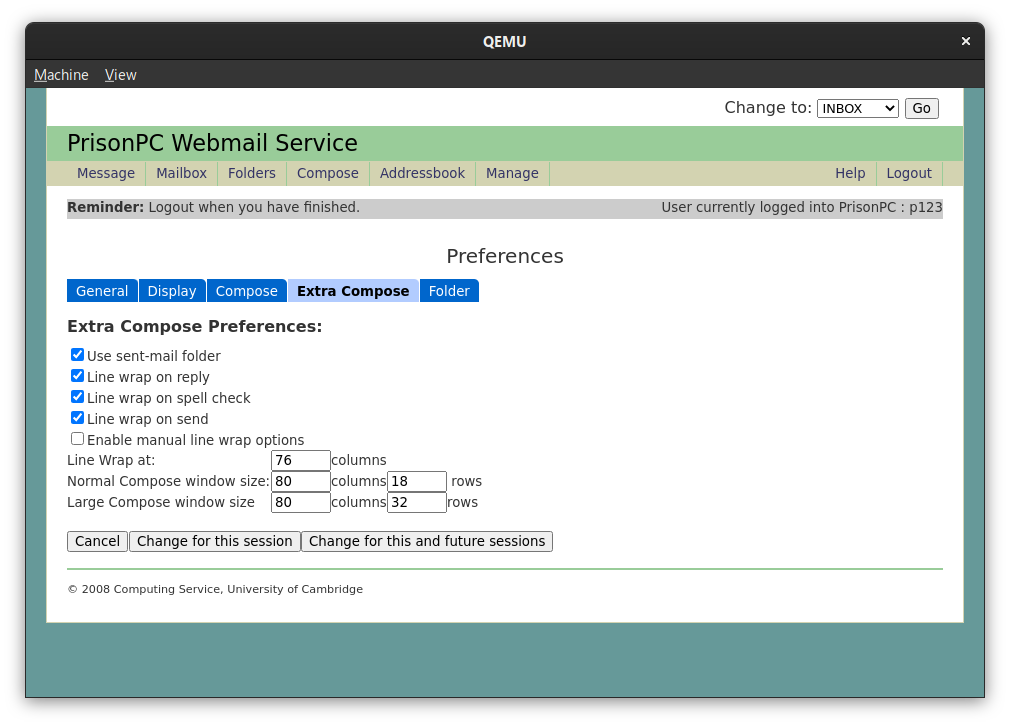
Task: Switch to the Display preferences tab
Action: [x=172, y=291]
